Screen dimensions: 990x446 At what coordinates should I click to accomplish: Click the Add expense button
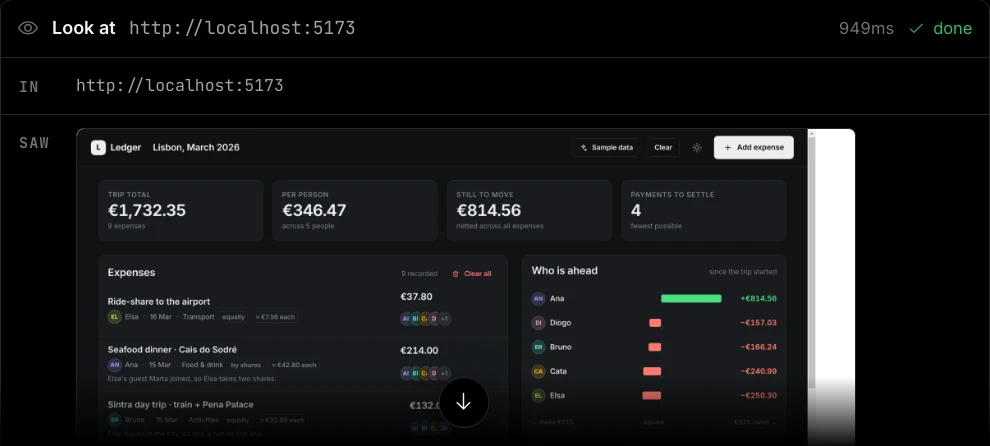(x=754, y=147)
